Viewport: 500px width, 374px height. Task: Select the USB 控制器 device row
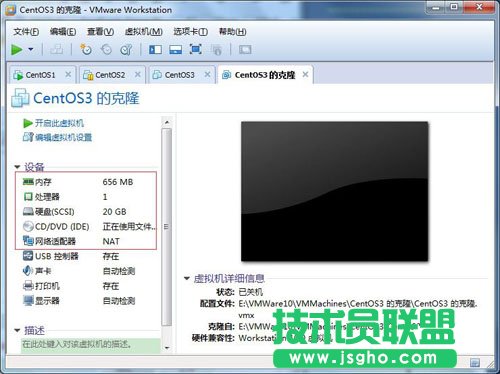click(89, 256)
